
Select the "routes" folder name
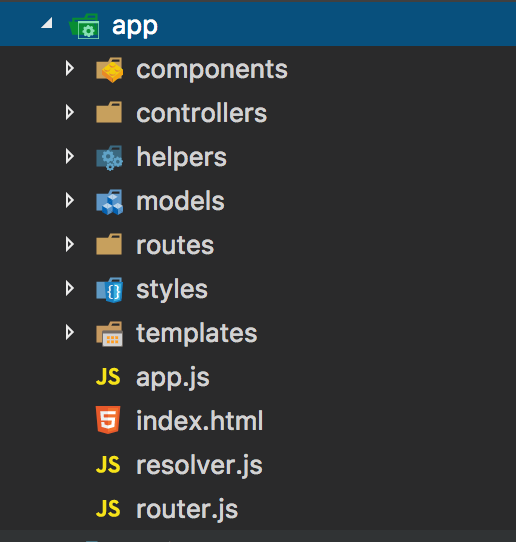coord(175,245)
